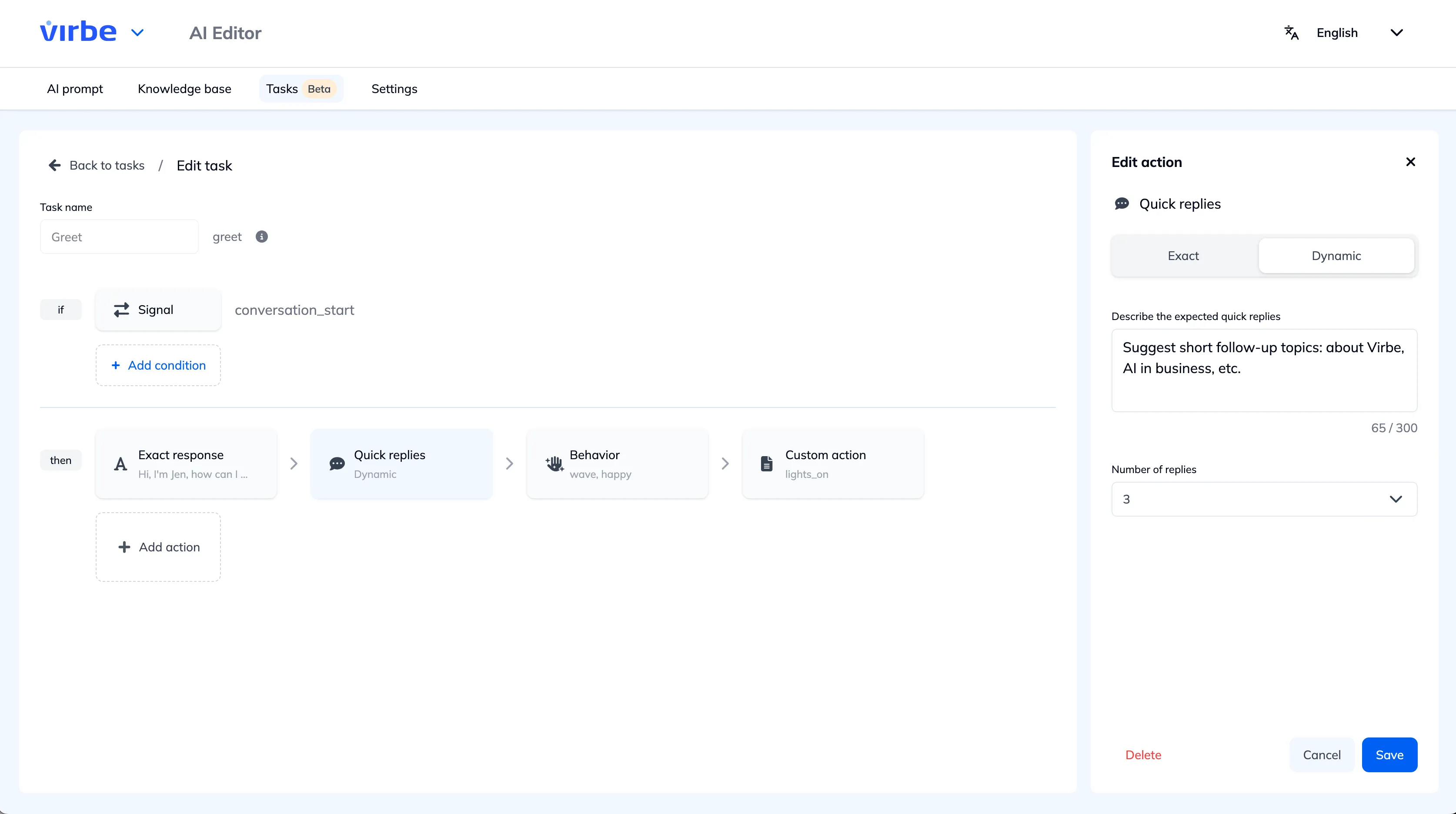1456x814 pixels.
Task: Click the Custom action document icon
Action: (x=766, y=464)
